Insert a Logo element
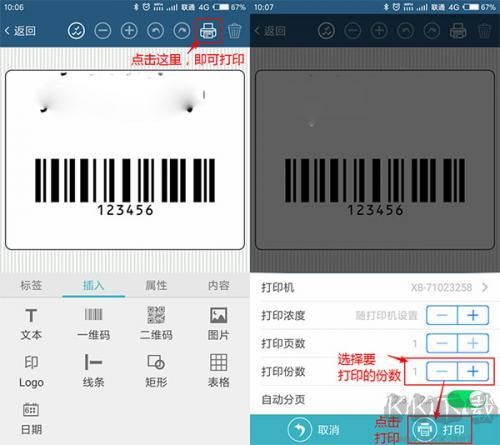500x445 pixels. pyautogui.click(x=31, y=371)
